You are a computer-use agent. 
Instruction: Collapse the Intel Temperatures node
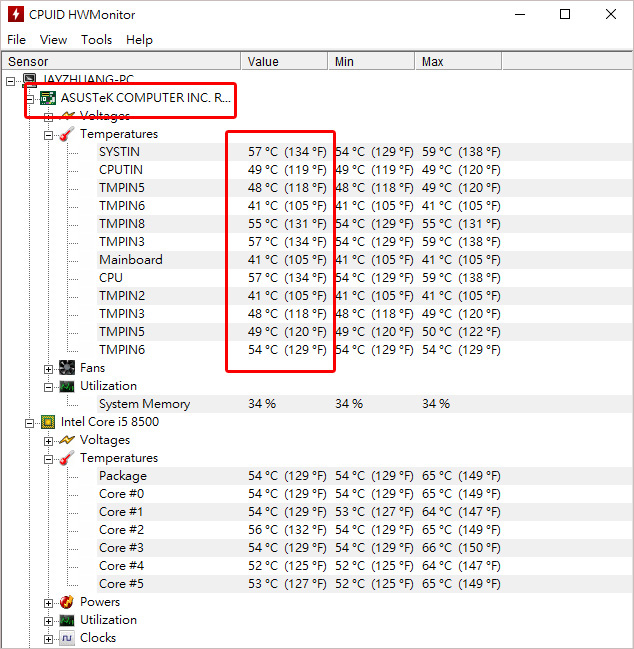(x=48, y=459)
